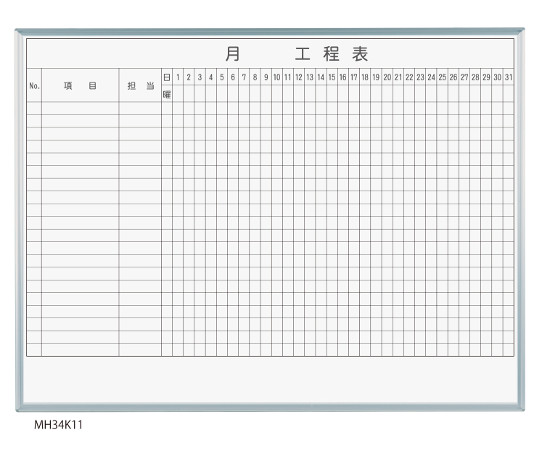Screen dimensions: 540x450
Task: Click day number 12 header
Action: coord(299,77)
